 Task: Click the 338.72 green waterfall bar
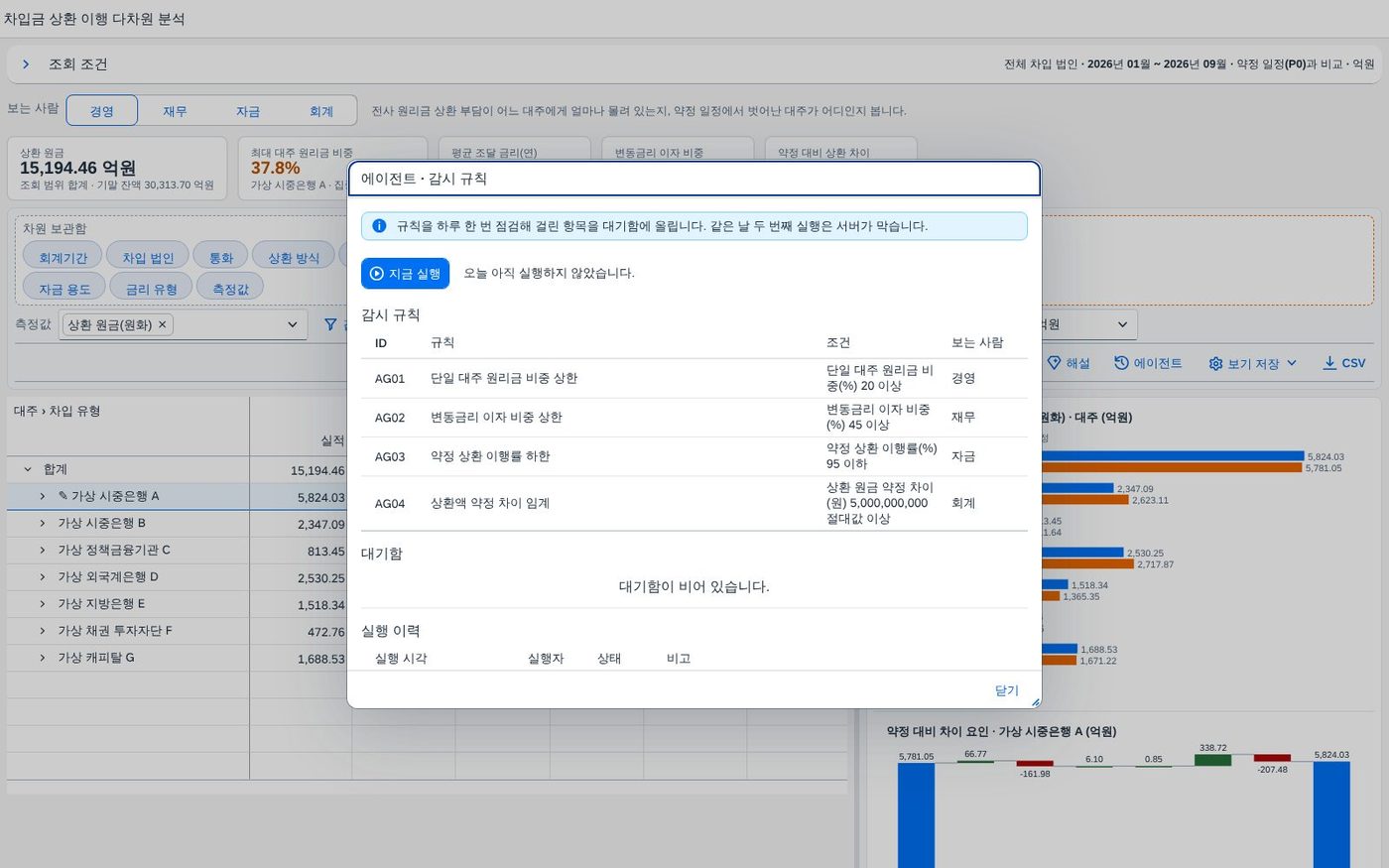[x=1212, y=760]
